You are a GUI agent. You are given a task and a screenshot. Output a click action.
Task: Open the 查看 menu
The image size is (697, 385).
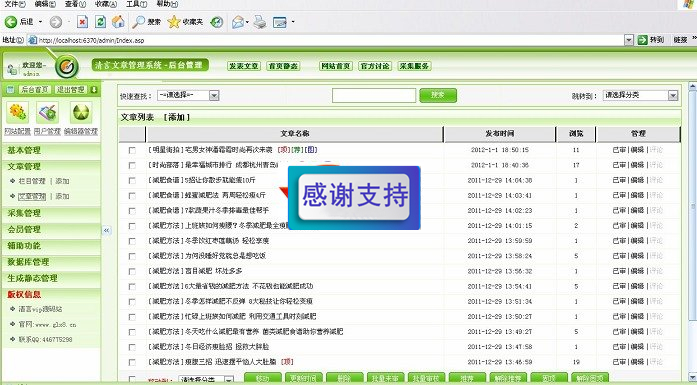click(75, 4)
